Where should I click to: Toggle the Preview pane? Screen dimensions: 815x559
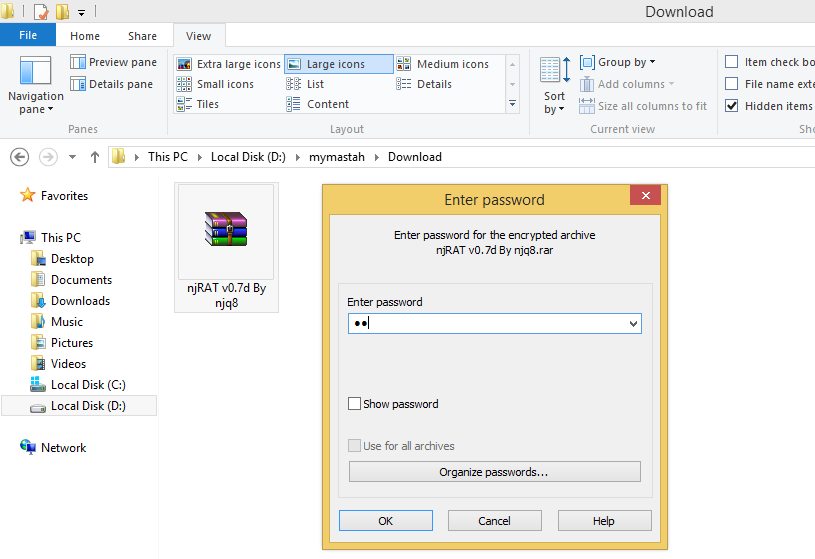tap(113, 62)
